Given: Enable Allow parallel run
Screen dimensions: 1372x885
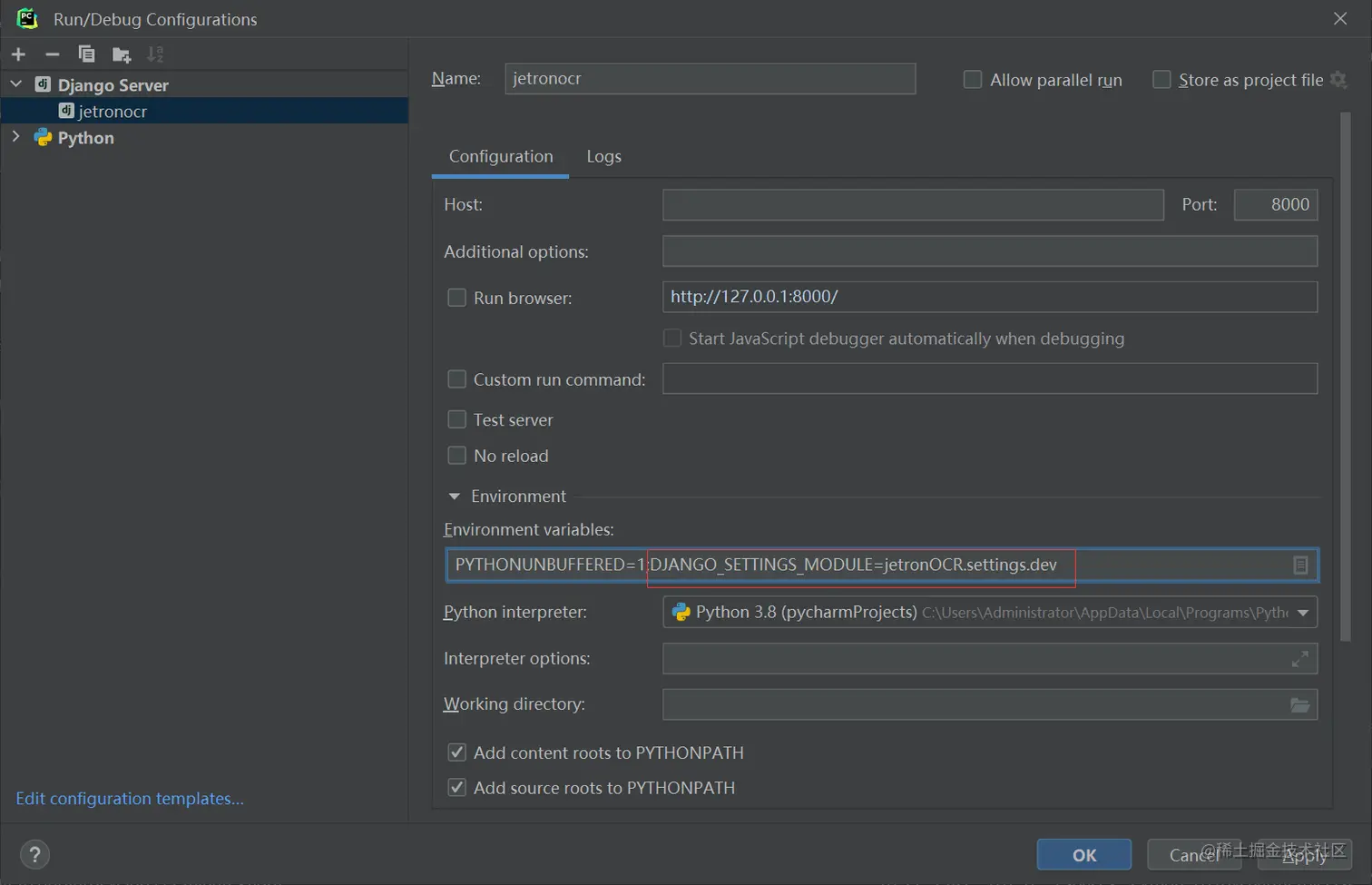Looking at the screenshot, I should coord(973,80).
